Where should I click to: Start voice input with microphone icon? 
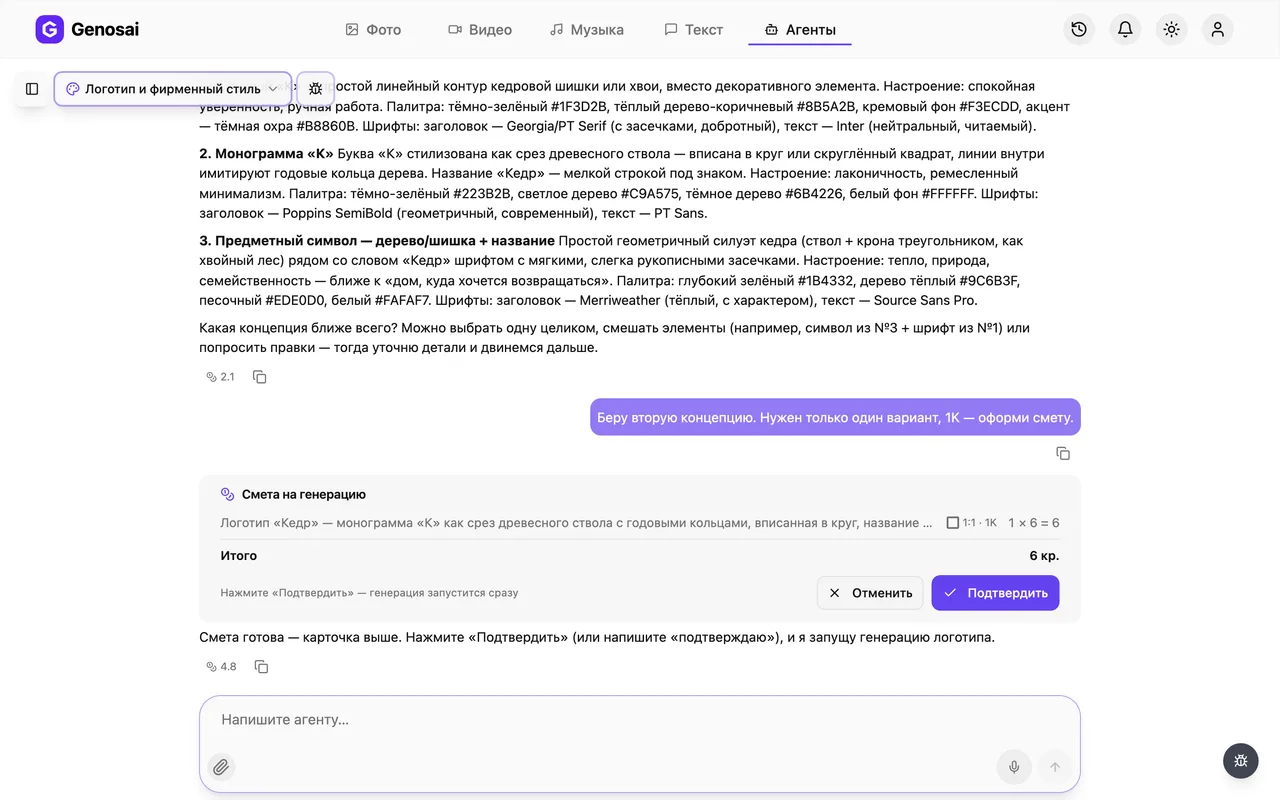1014,767
